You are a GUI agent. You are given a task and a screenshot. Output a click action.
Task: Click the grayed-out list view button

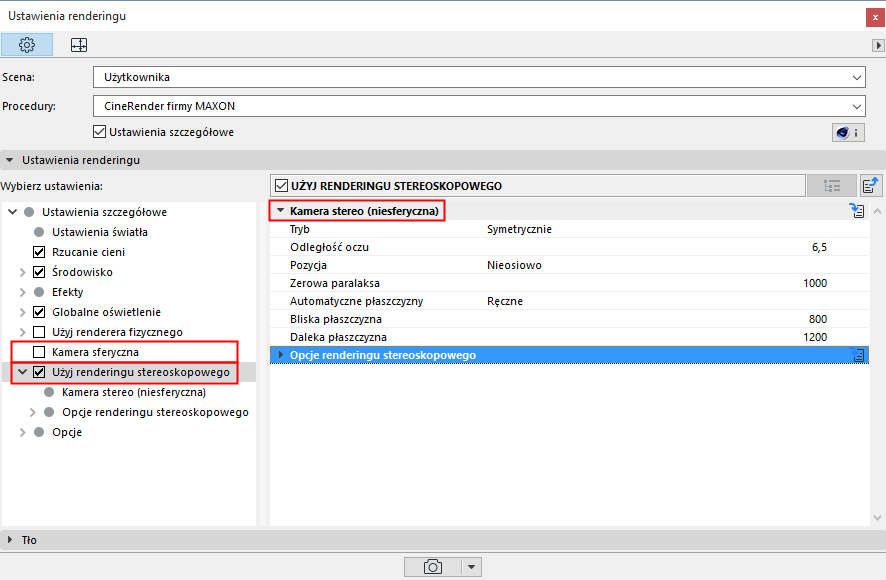832,185
